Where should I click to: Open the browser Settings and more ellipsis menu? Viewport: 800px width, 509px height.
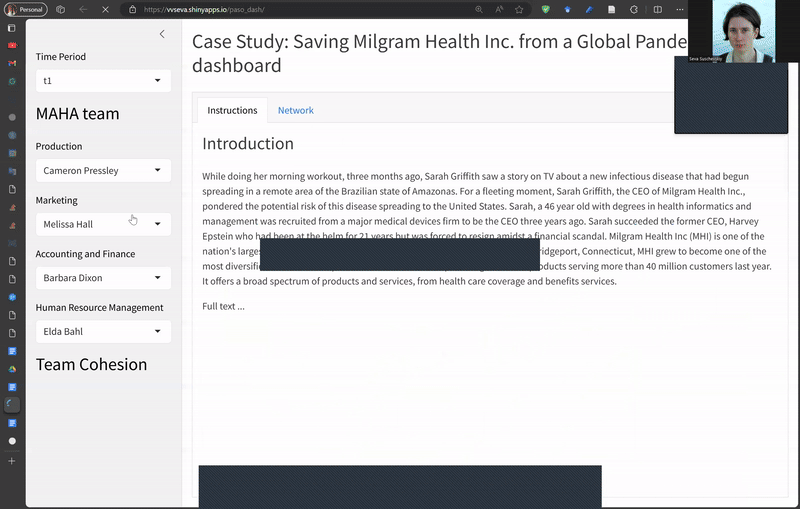pyautogui.click(x=680, y=9)
